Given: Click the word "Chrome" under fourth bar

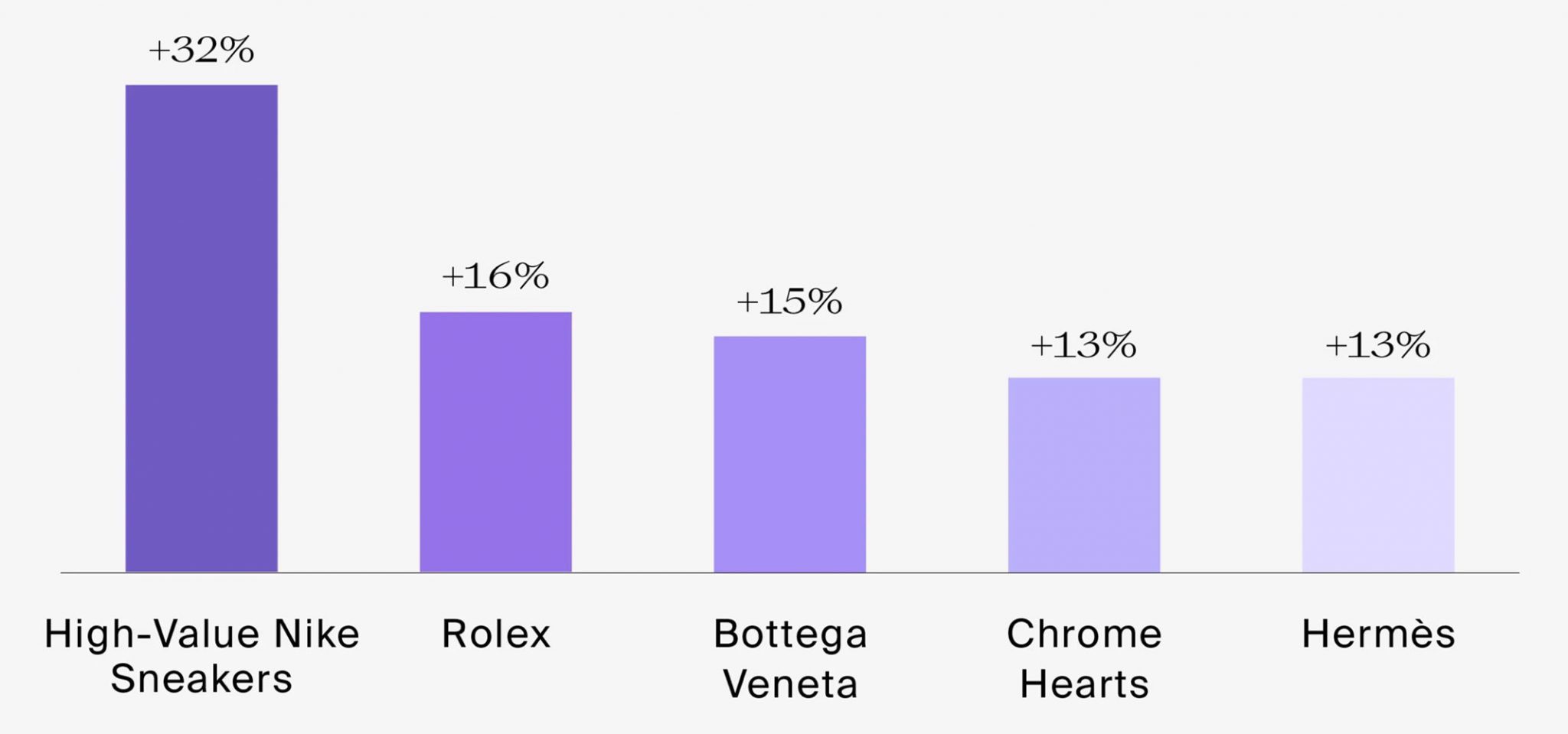Looking at the screenshot, I should (1083, 634).
